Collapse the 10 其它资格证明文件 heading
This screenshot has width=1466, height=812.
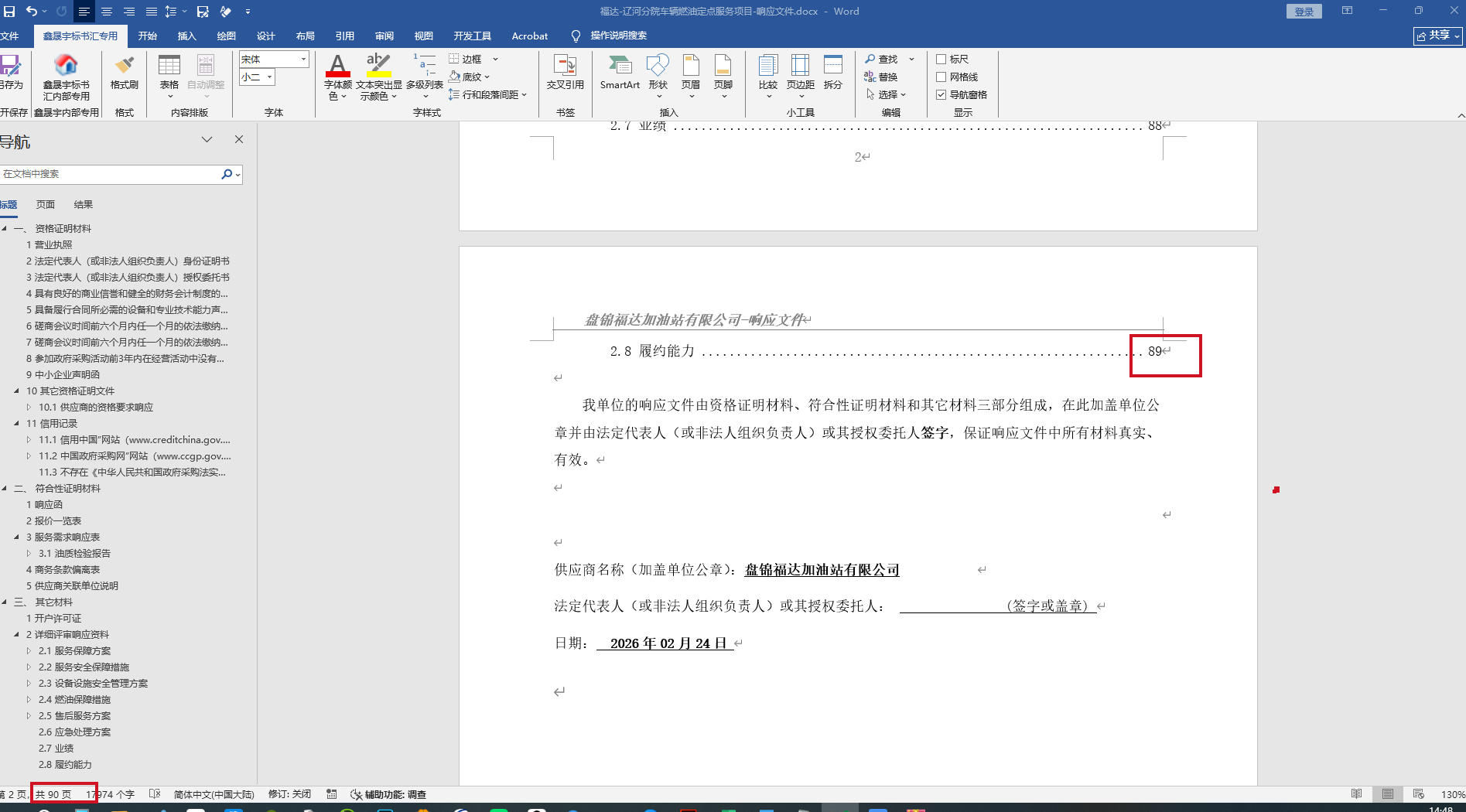click(16, 391)
